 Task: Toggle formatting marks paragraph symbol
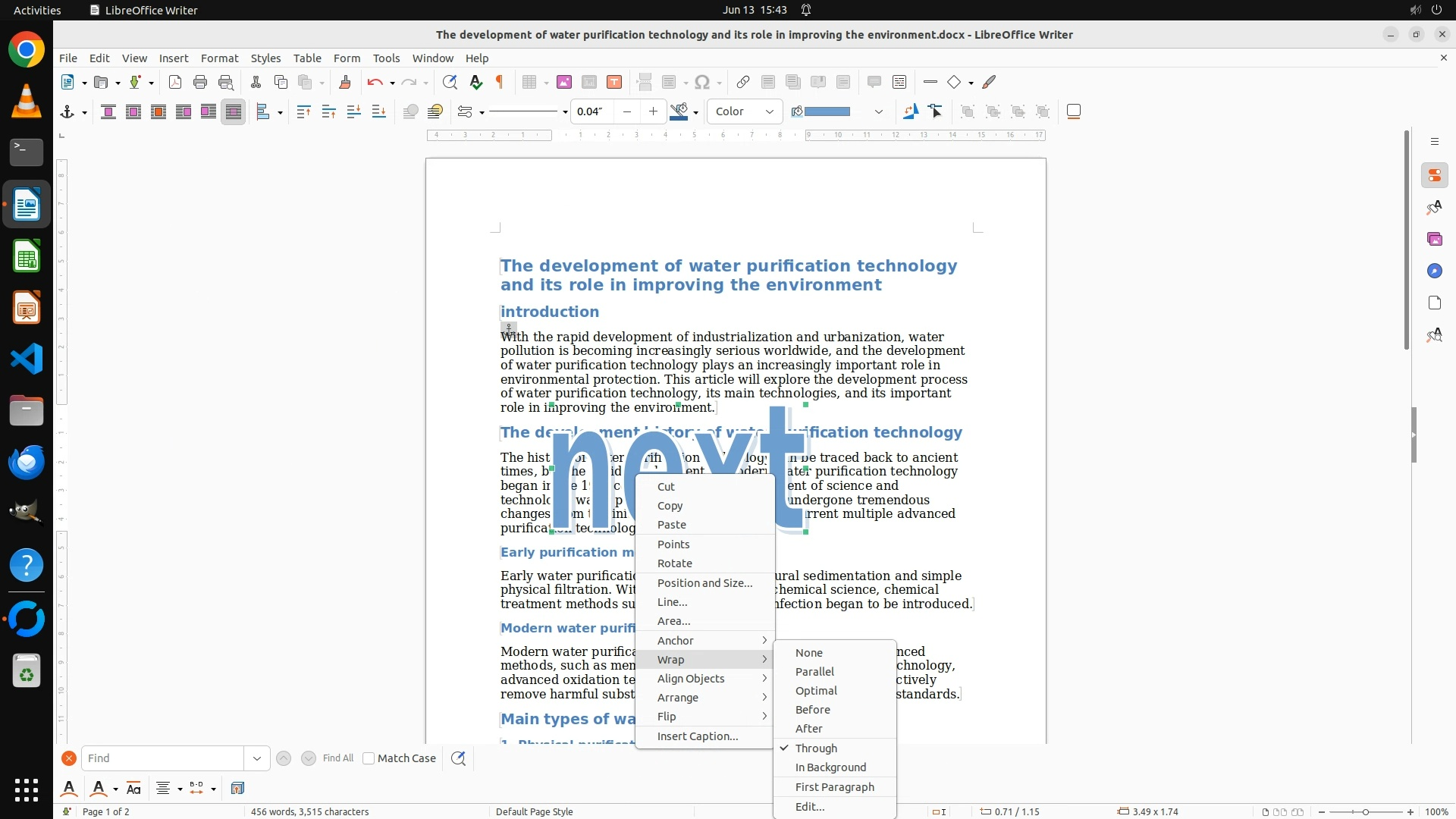click(x=500, y=83)
